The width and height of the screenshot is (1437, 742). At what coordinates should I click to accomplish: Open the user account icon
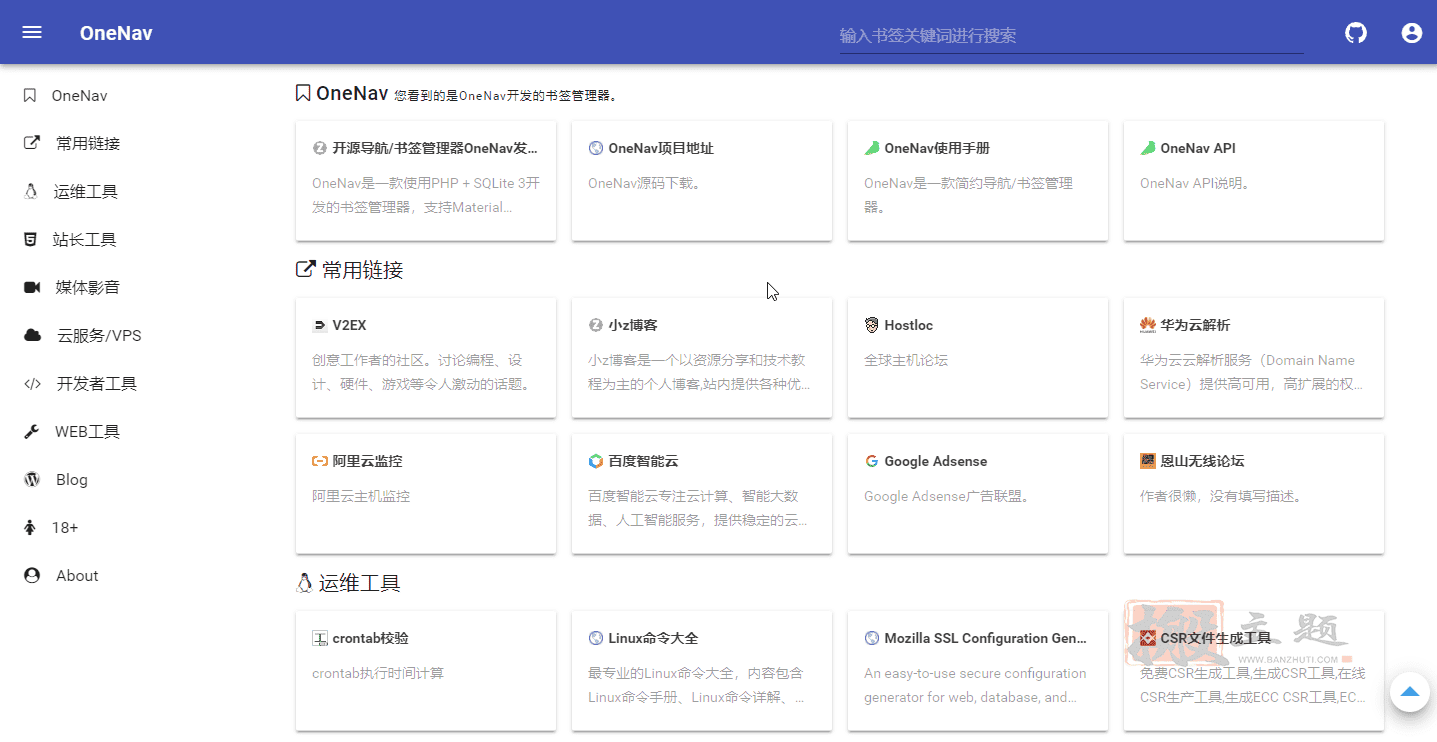(x=1412, y=33)
